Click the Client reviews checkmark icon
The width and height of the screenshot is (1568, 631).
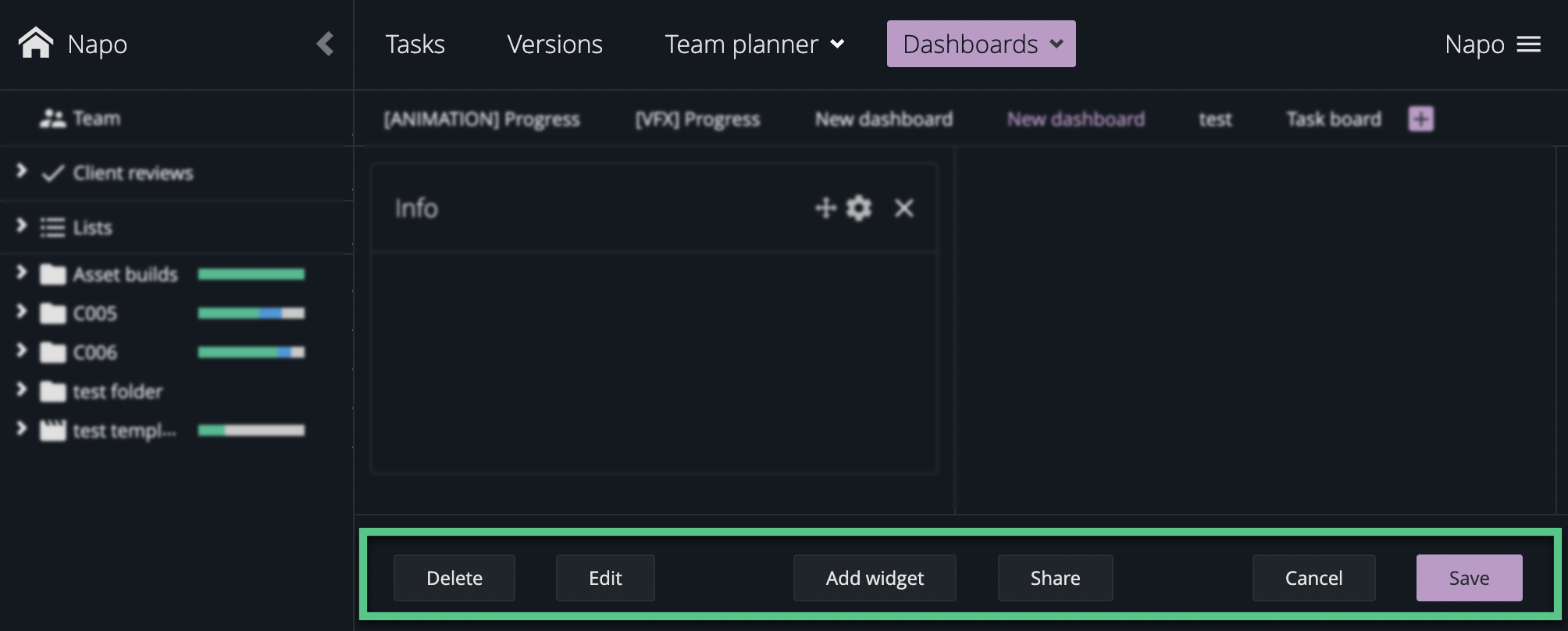click(52, 173)
